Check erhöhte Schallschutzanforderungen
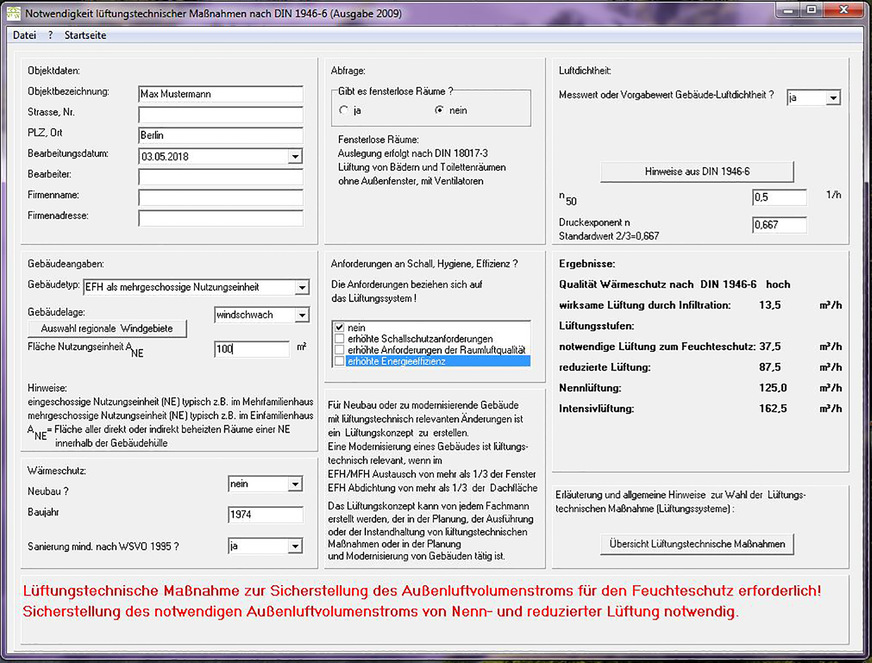The height and width of the screenshot is (663, 872). tap(338, 338)
